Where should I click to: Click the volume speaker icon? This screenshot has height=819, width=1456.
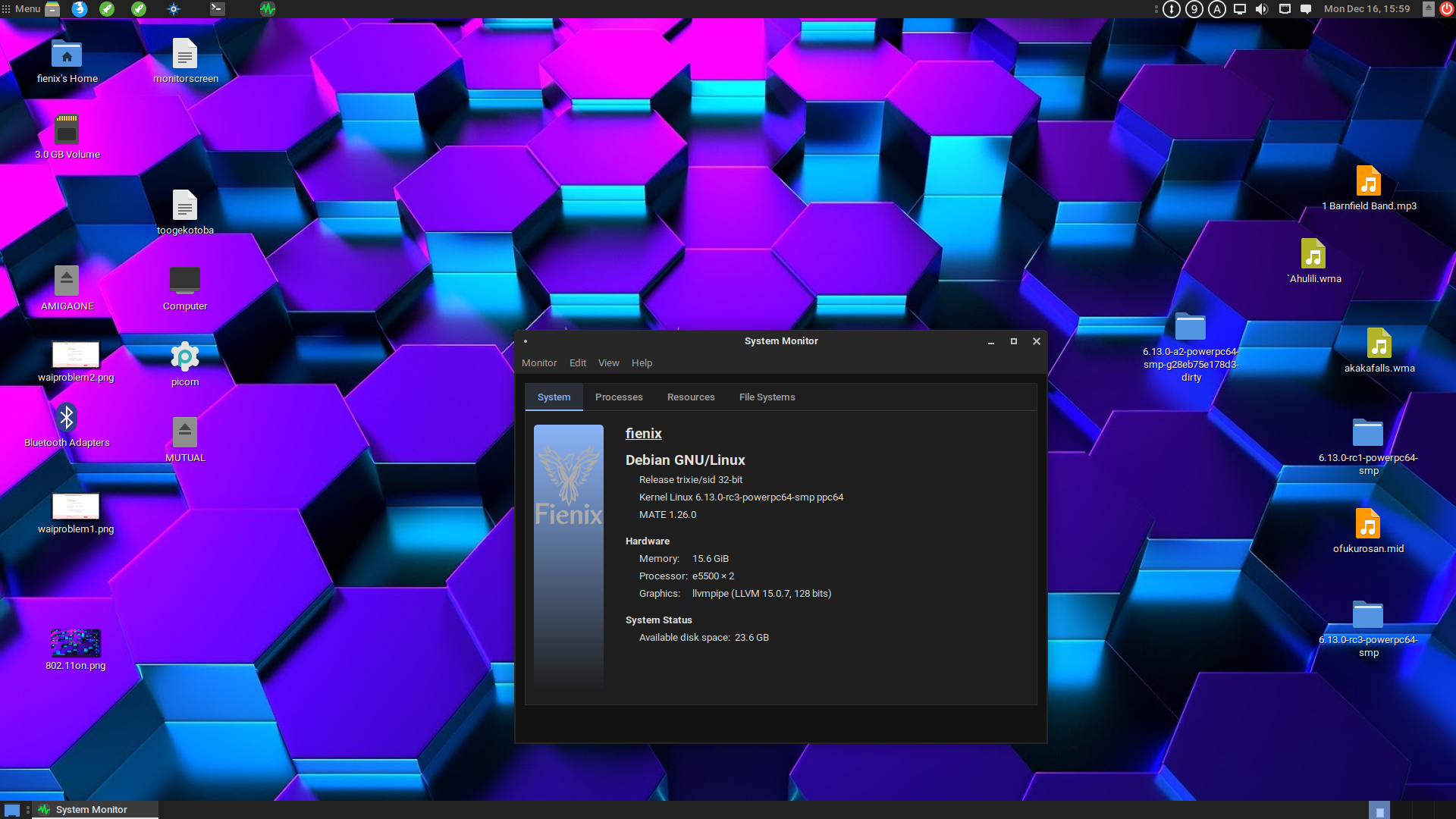point(1261,9)
